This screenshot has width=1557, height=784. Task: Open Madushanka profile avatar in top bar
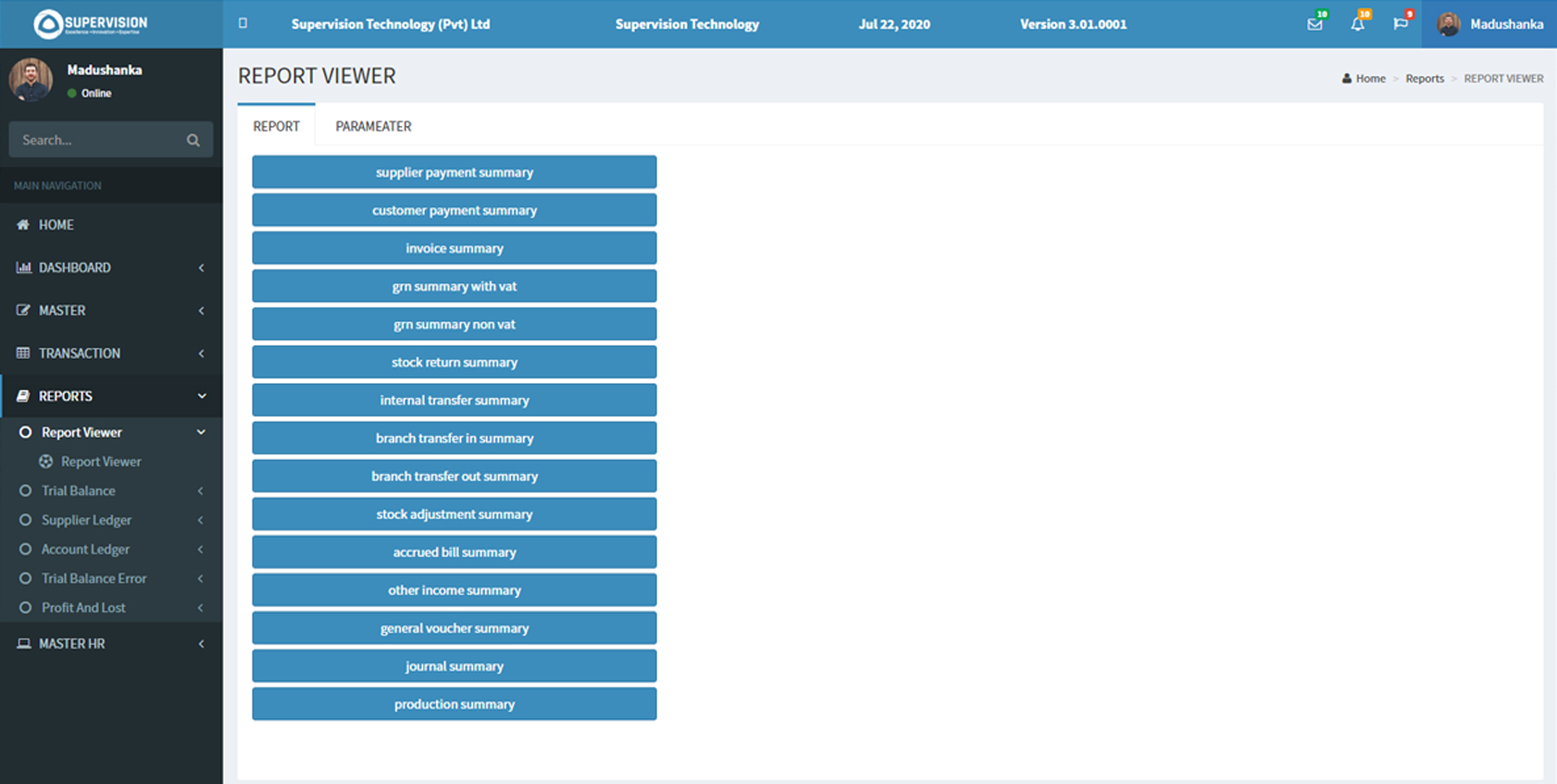click(x=1449, y=24)
